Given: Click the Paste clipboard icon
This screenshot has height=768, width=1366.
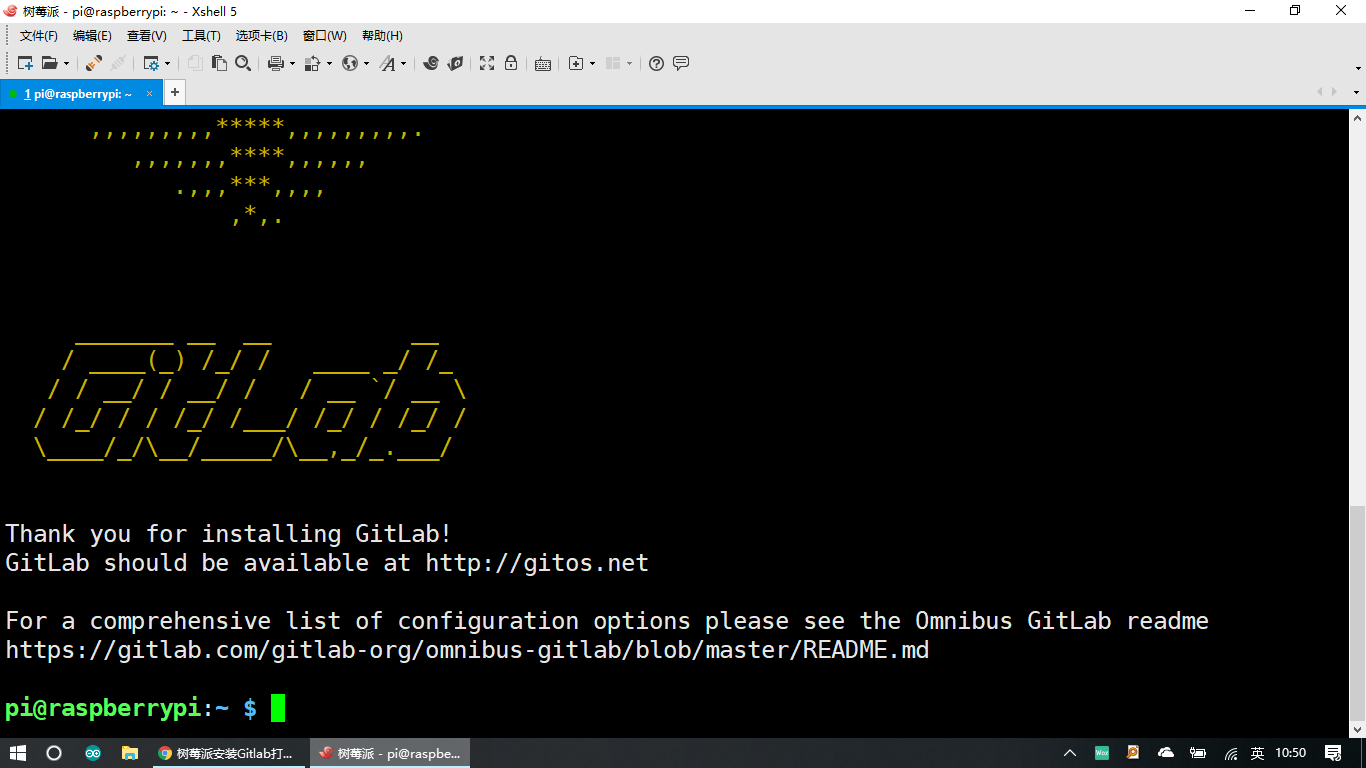Looking at the screenshot, I should click(x=219, y=63).
